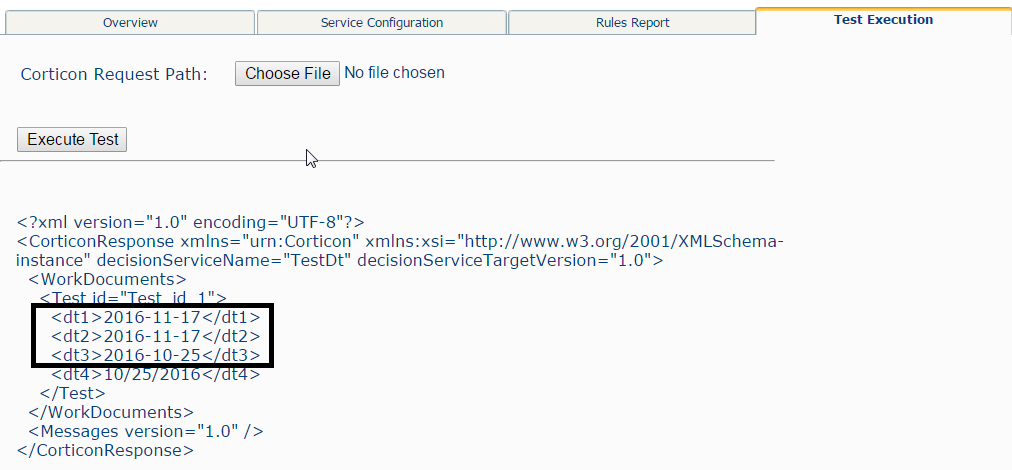Go to the Rules Report tab
Image resolution: width=1012 pixels, height=470 pixels.
pyautogui.click(x=632, y=23)
